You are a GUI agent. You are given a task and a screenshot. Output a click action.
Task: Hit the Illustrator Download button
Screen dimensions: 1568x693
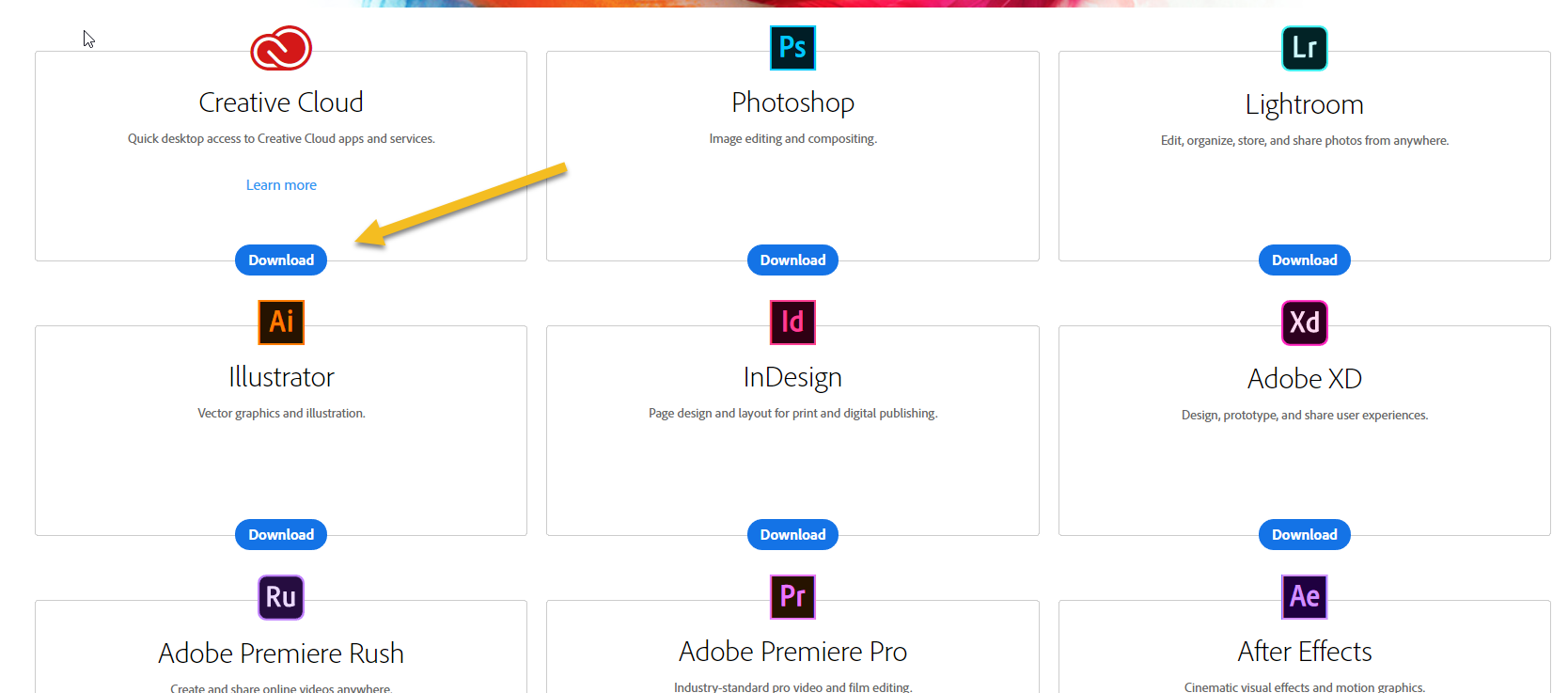[x=281, y=535]
